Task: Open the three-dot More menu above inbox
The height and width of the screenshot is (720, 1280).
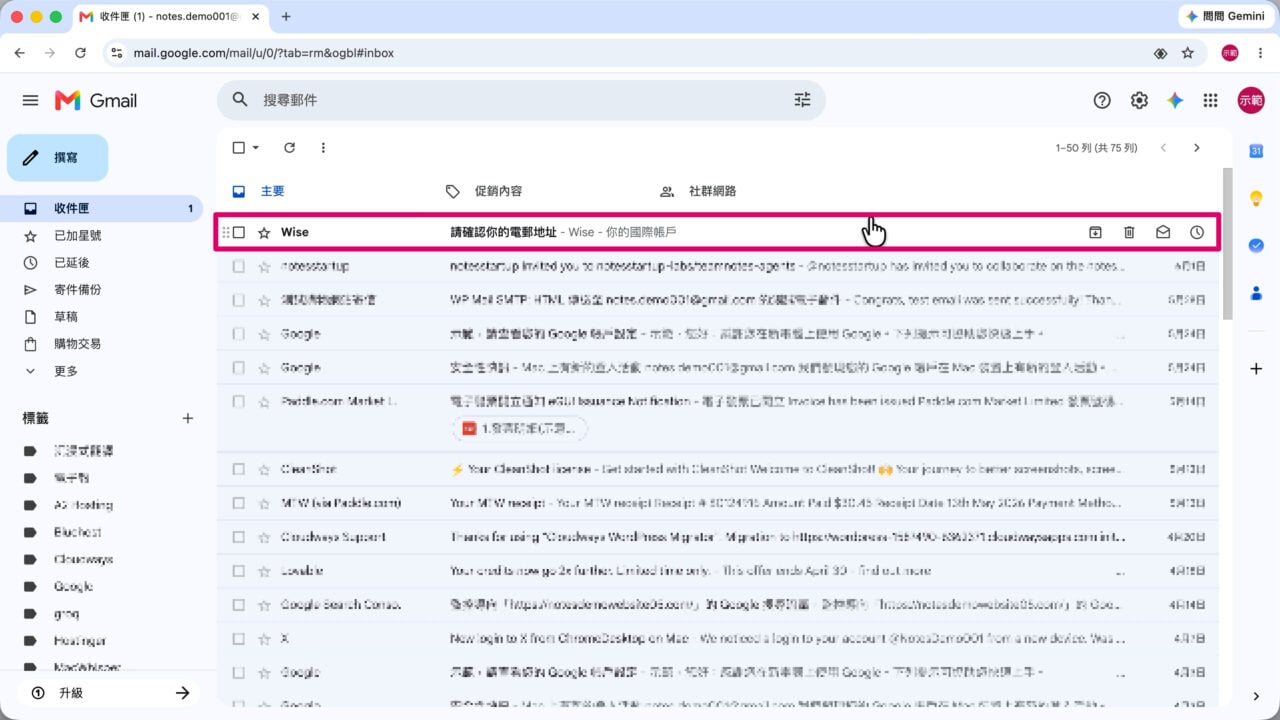Action: tap(323, 148)
